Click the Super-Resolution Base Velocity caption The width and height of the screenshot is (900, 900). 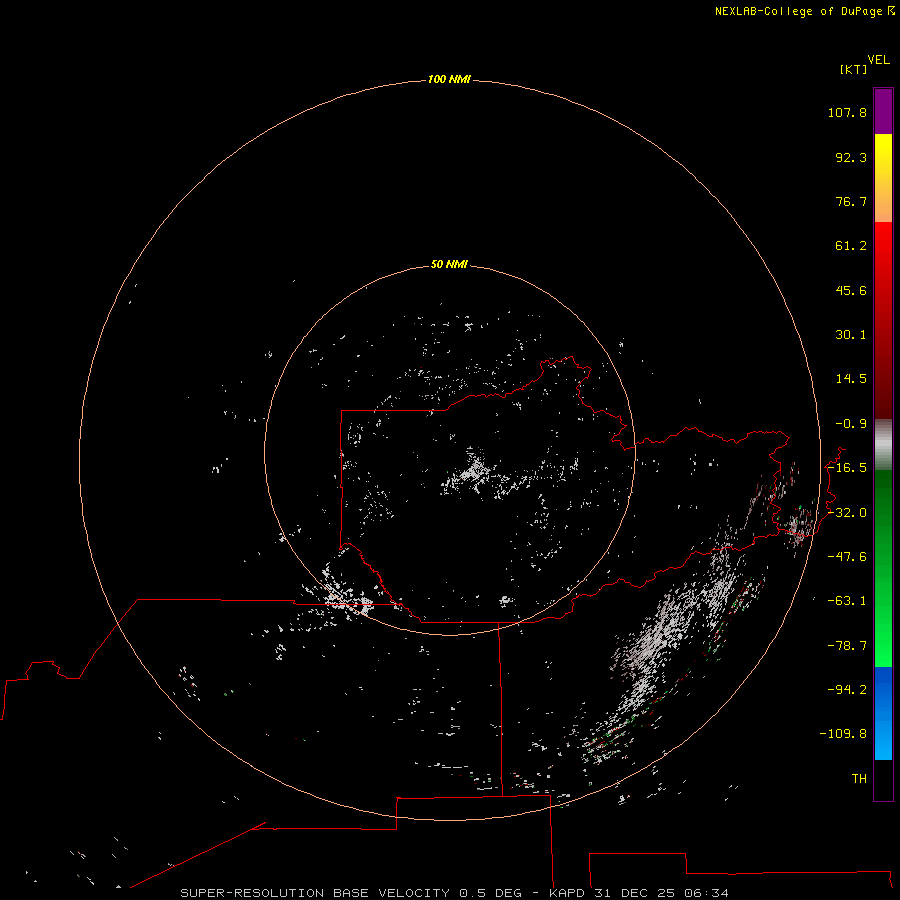click(455, 893)
